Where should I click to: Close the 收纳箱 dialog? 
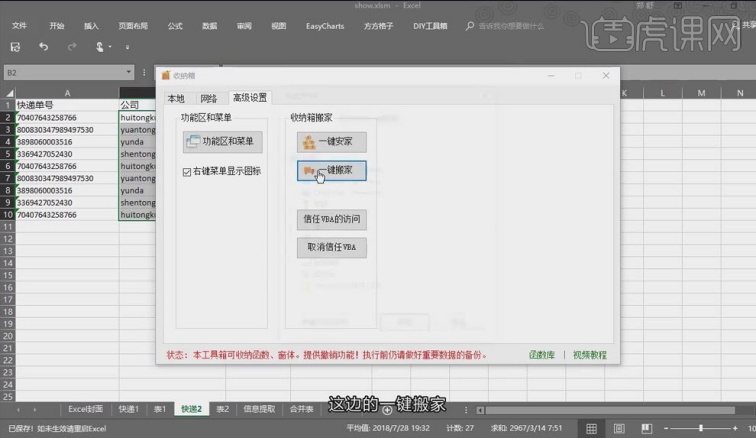coord(606,76)
